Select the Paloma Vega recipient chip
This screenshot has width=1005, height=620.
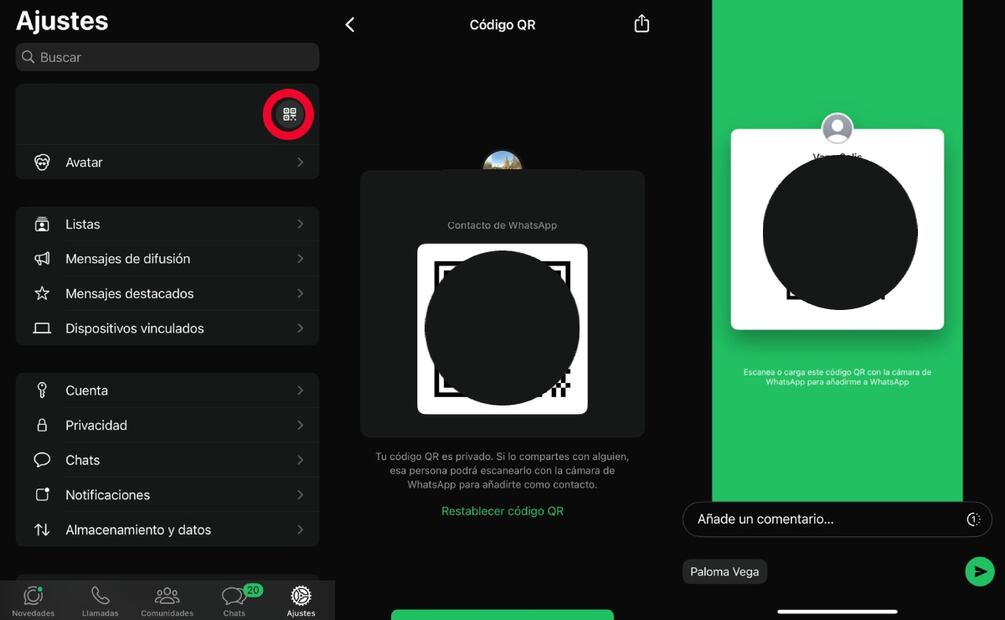[724, 572]
